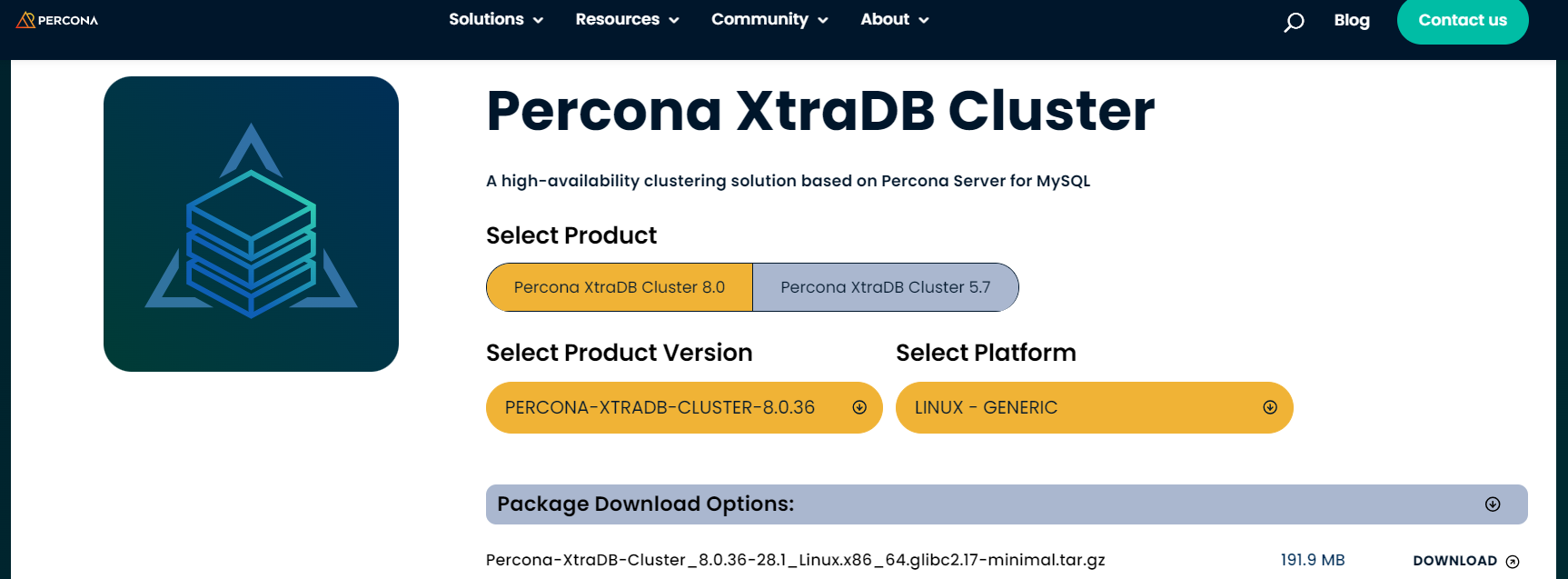Click the 191.9 MB file size text
This screenshot has height=579, width=1568.
(x=1313, y=560)
